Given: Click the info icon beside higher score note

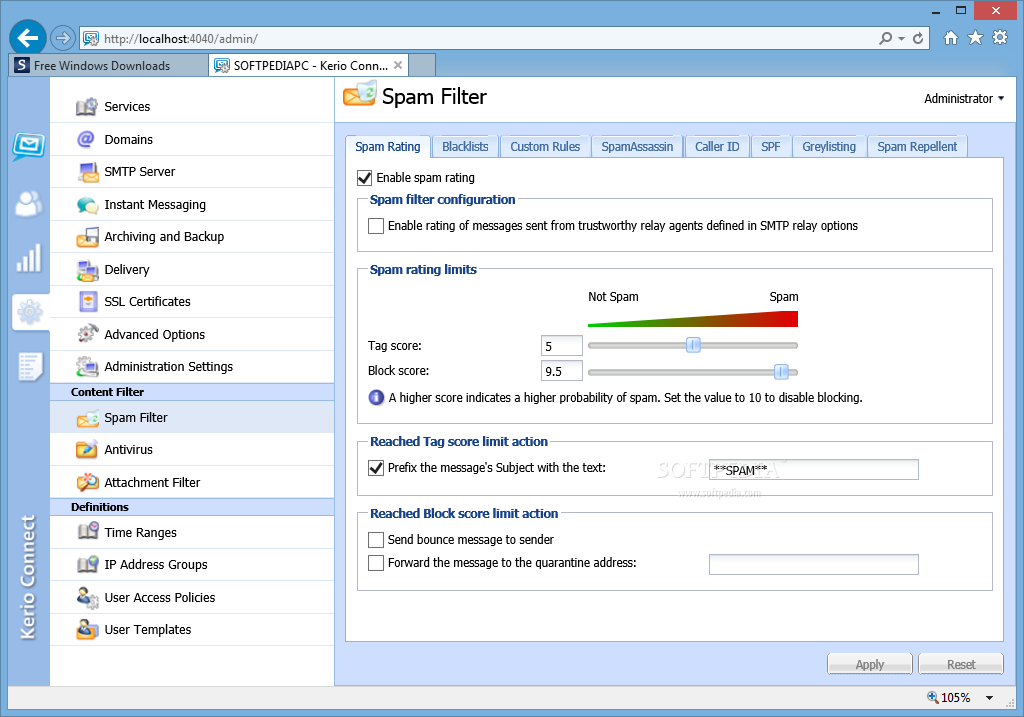Looking at the screenshot, I should [376, 397].
